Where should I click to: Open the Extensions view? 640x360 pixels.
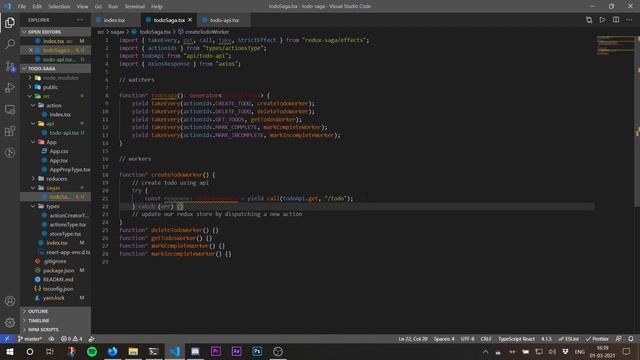click(x=10, y=131)
